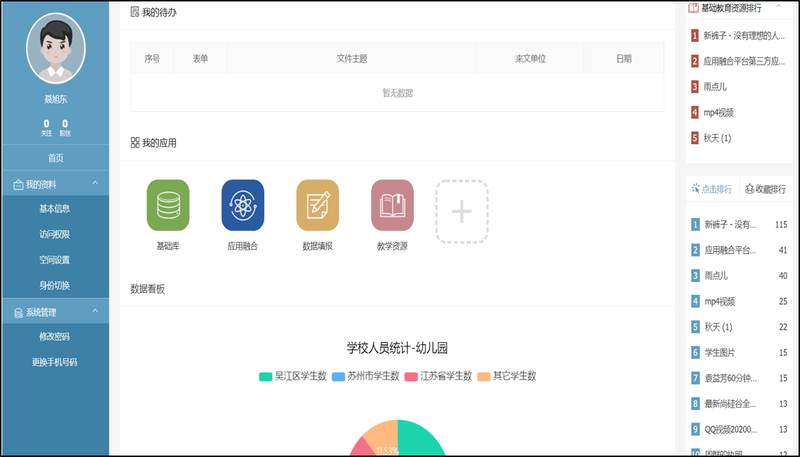Collapse the 我的资料 menu chevron
This screenshot has width=800, height=457.
pyautogui.click(x=95, y=183)
